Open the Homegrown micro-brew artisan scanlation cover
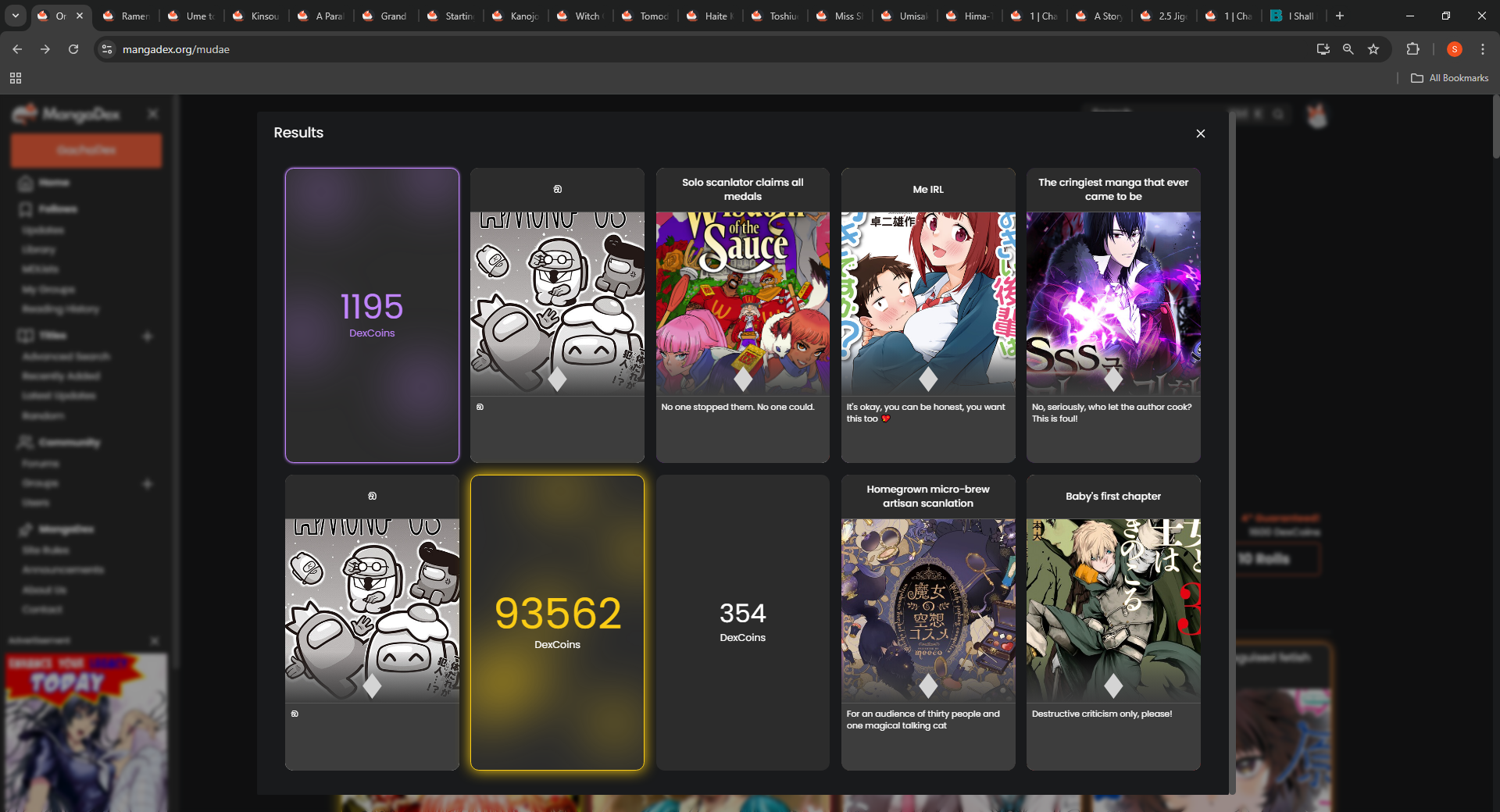1500x812 pixels. (x=928, y=610)
